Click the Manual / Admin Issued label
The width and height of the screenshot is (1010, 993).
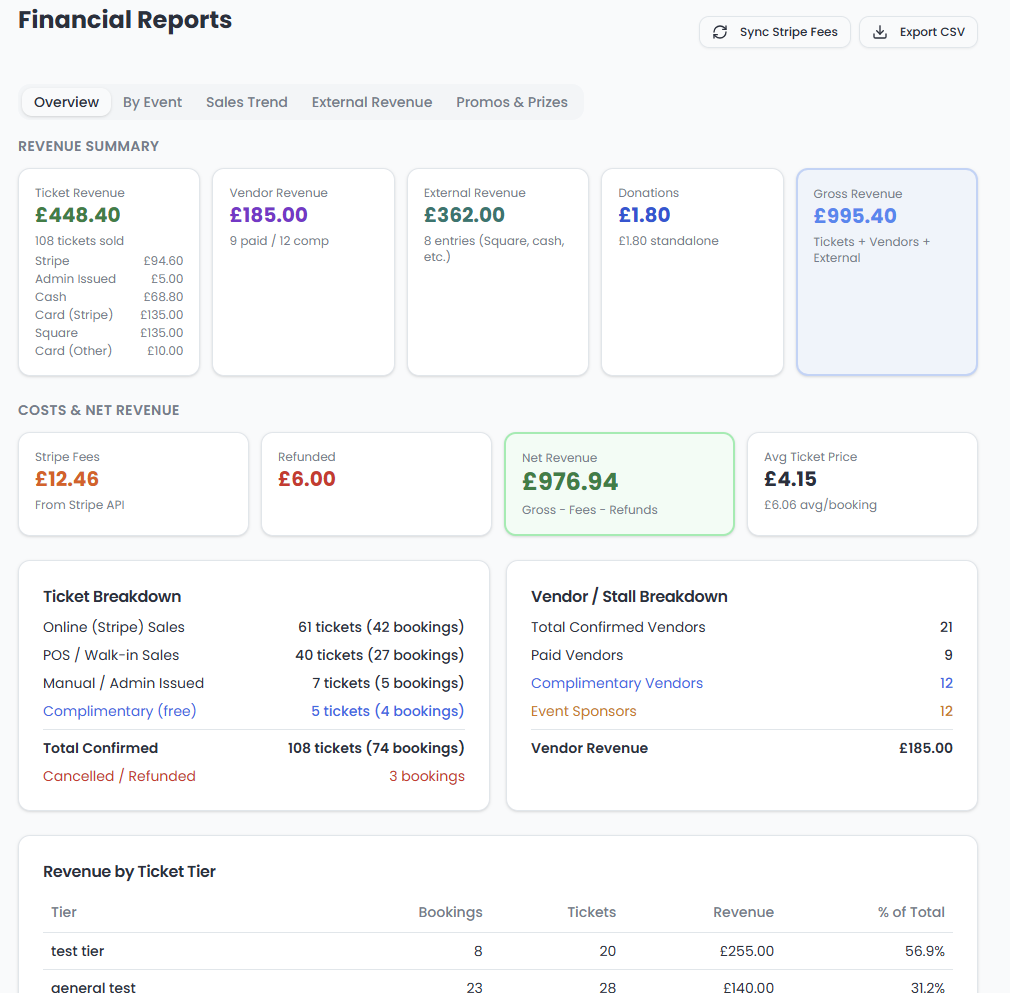coord(124,683)
